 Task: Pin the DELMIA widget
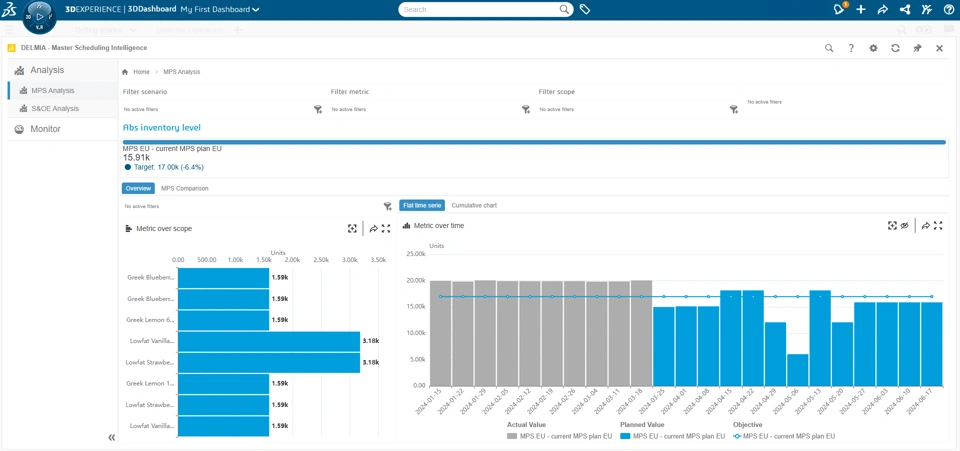(x=917, y=48)
